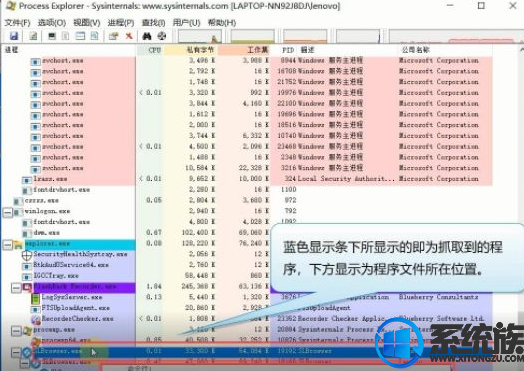
Task: Click the red Kill Process icon
Action: point(129,36)
